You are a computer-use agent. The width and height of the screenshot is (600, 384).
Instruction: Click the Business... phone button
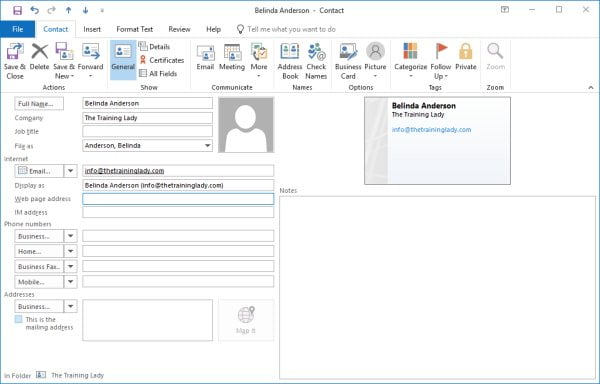(x=39, y=236)
